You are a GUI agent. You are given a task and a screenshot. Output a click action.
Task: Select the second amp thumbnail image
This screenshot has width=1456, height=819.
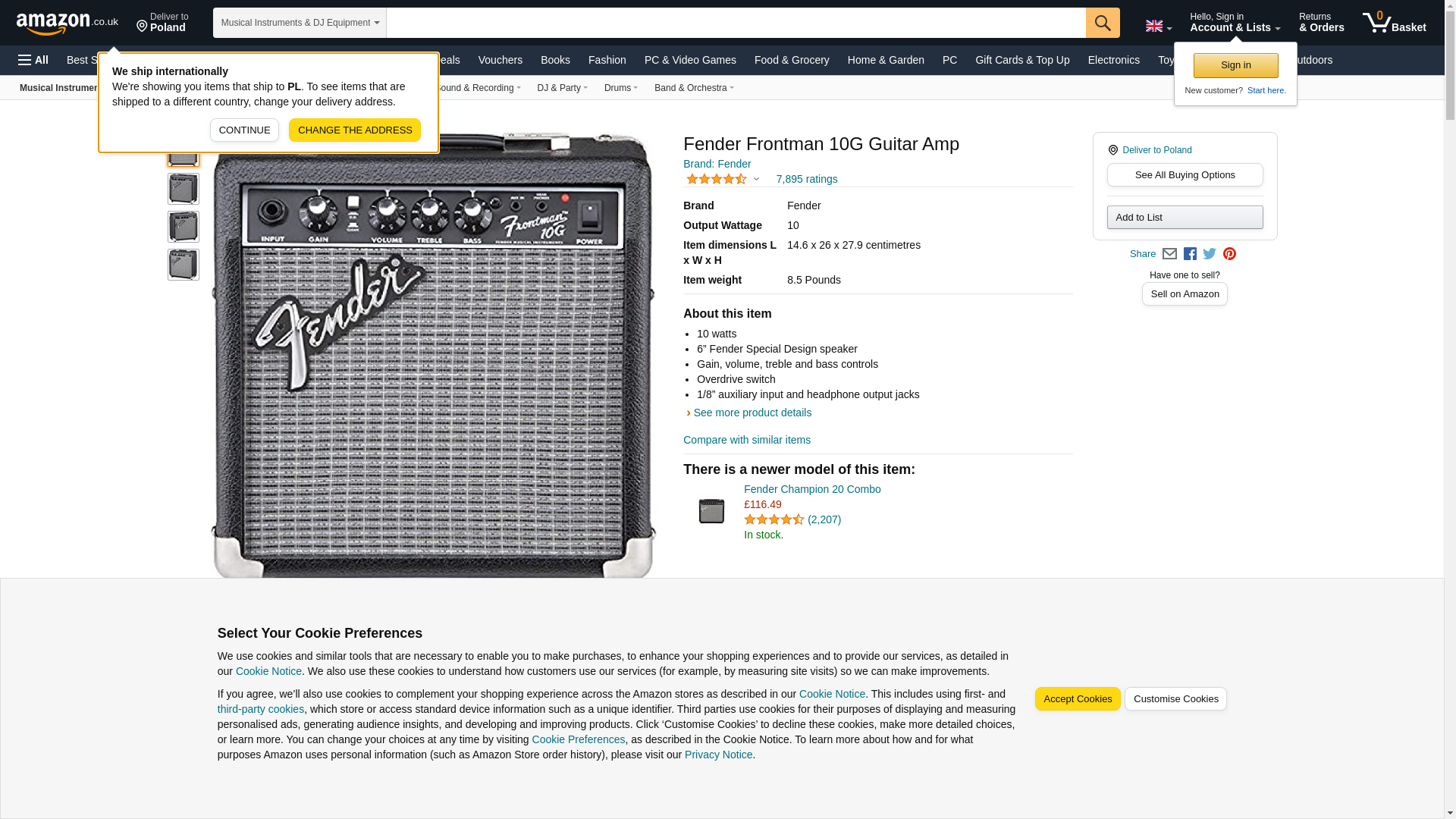tap(184, 189)
